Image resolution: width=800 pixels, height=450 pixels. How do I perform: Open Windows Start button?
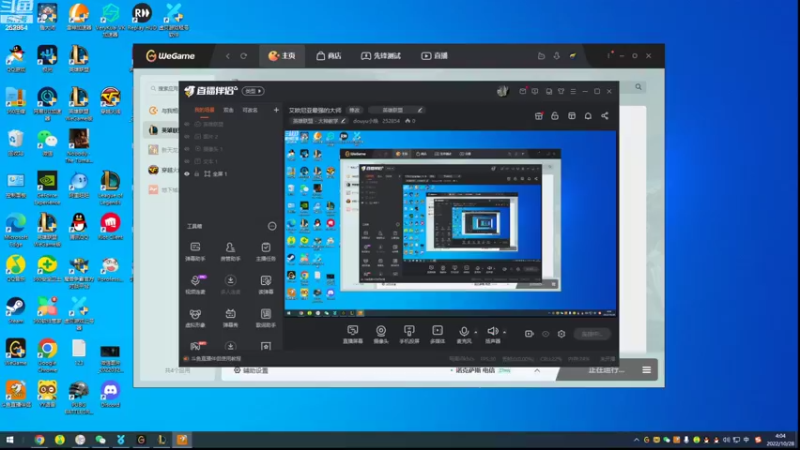pyautogui.click(x=9, y=439)
